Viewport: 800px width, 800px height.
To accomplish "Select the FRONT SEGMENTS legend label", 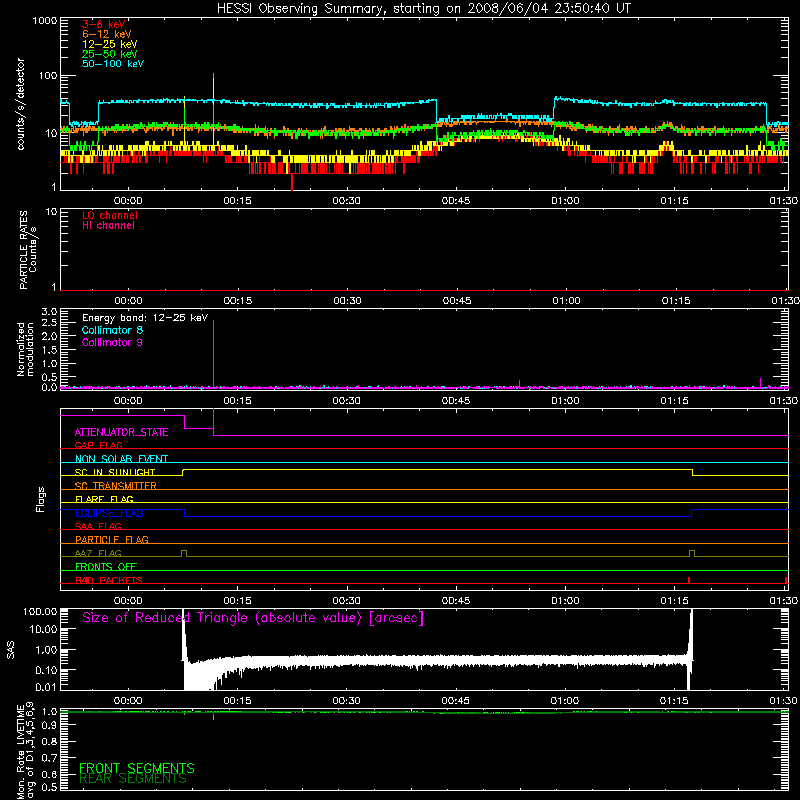I will click(x=137, y=768).
